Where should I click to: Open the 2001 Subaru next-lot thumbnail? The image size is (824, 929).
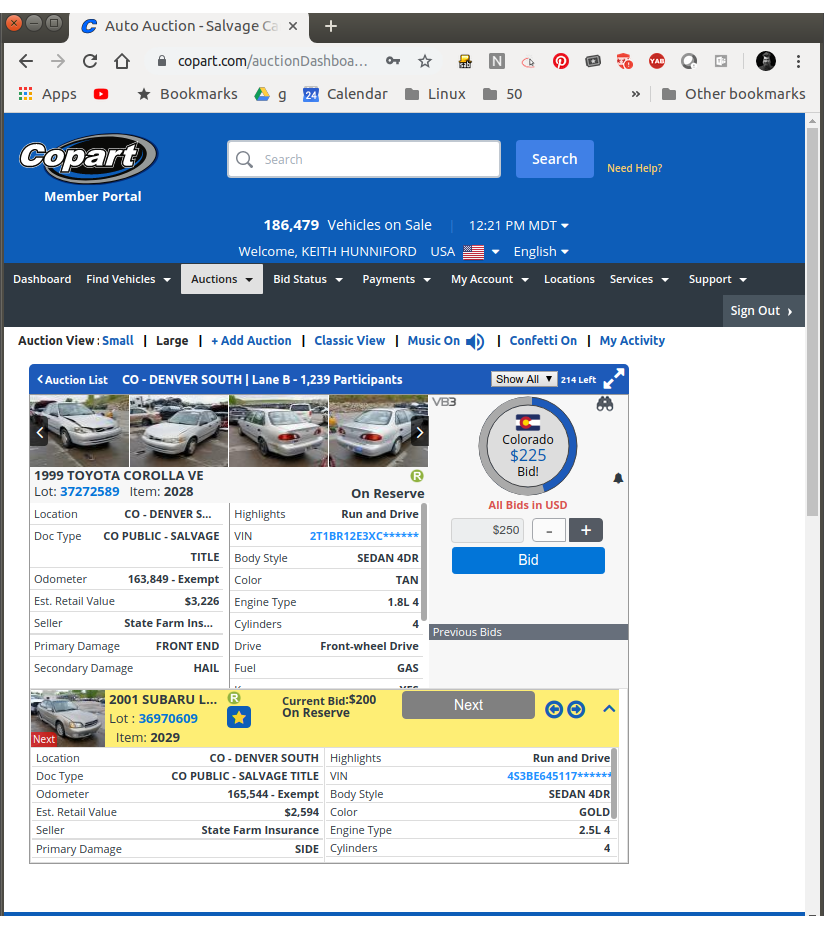(x=68, y=717)
